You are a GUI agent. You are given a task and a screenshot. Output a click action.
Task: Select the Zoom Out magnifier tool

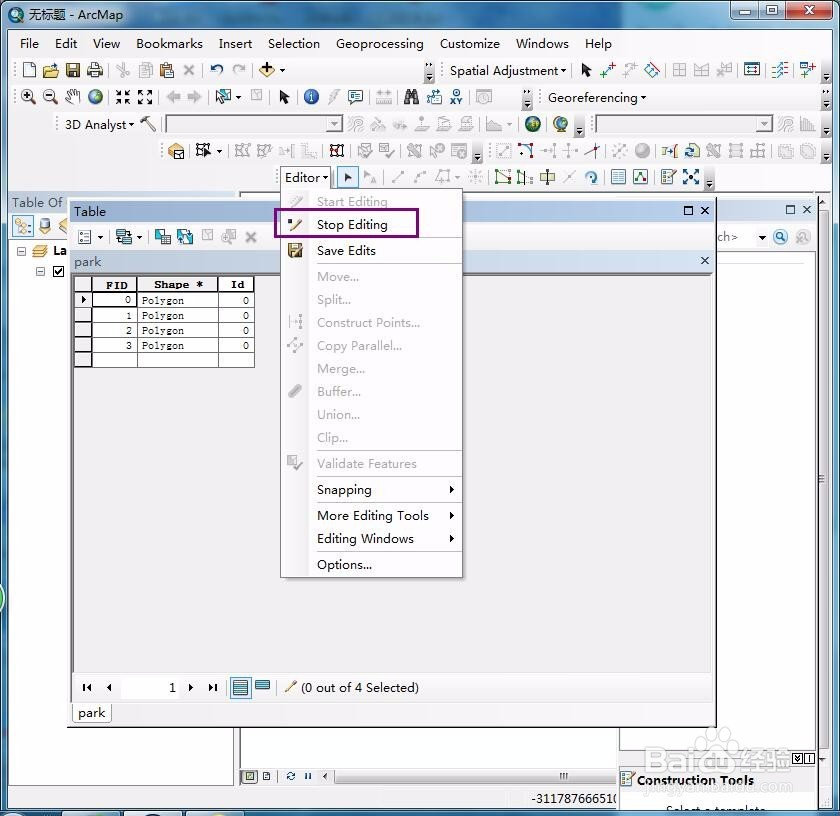(x=50, y=96)
